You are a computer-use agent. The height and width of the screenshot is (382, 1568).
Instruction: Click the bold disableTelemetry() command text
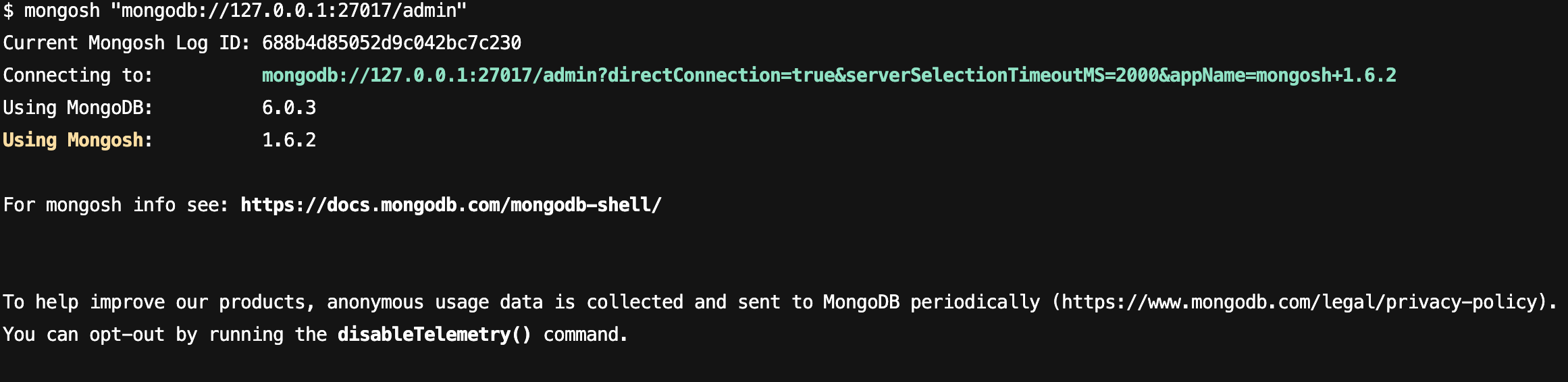point(434,335)
